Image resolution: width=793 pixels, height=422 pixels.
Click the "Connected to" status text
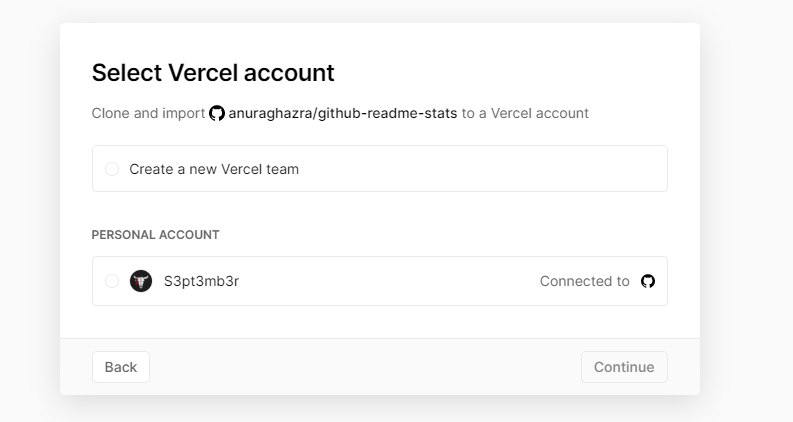pyautogui.click(x=584, y=281)
